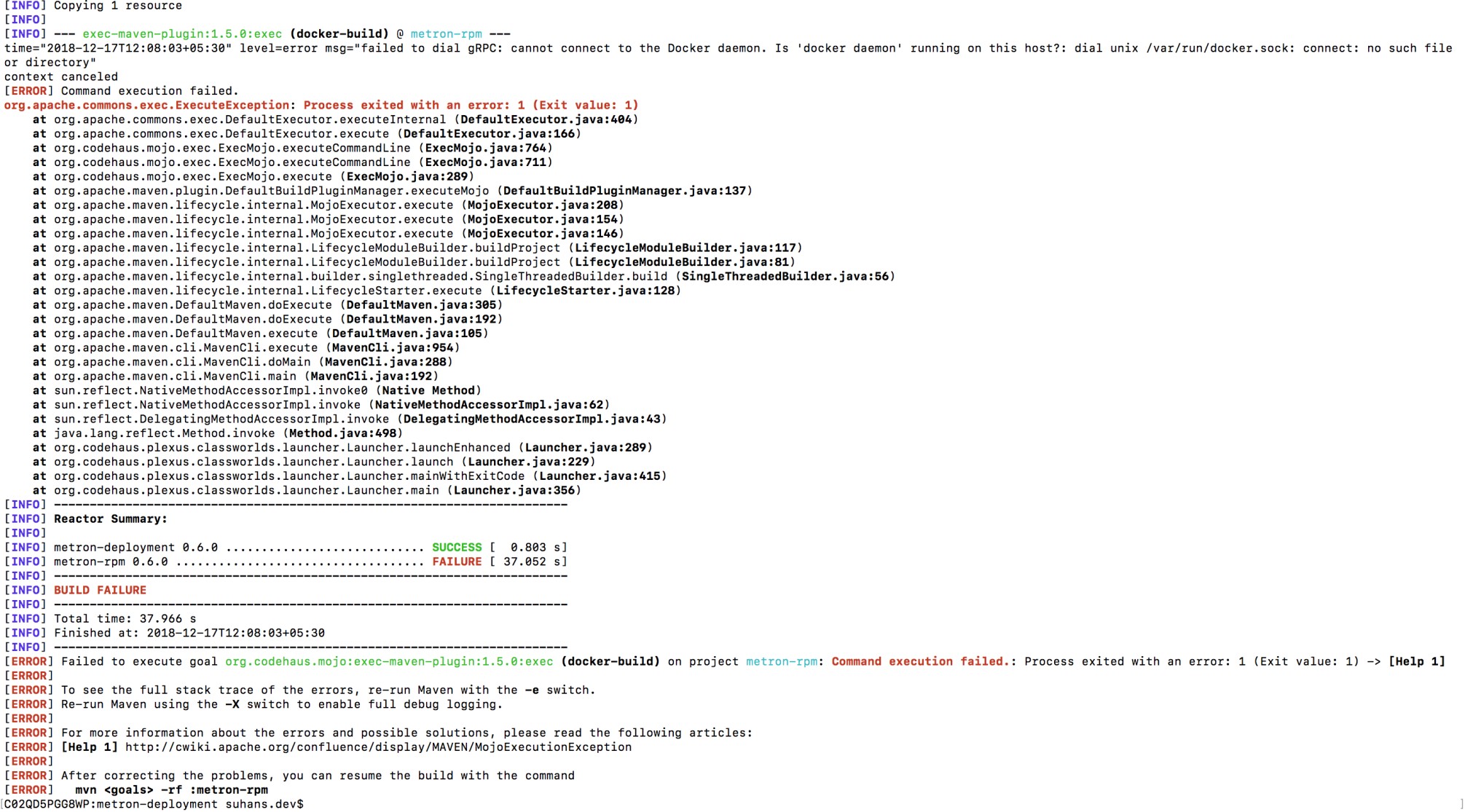Click the metron-rpm cyan text in top line
1465x812 pixels.
pyautogui.click(x=446, y=33)
